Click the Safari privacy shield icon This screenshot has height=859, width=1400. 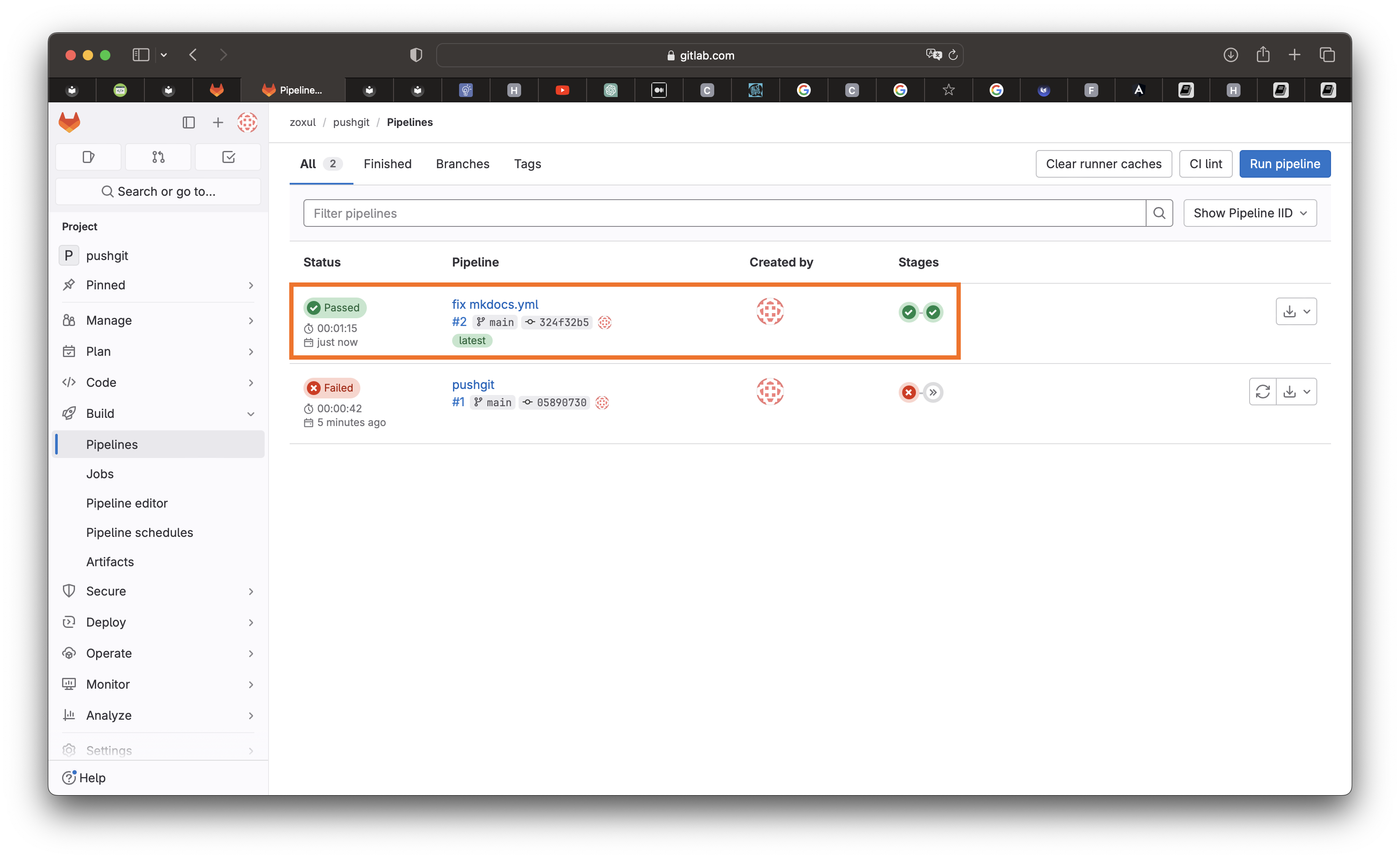pos(416,55)
